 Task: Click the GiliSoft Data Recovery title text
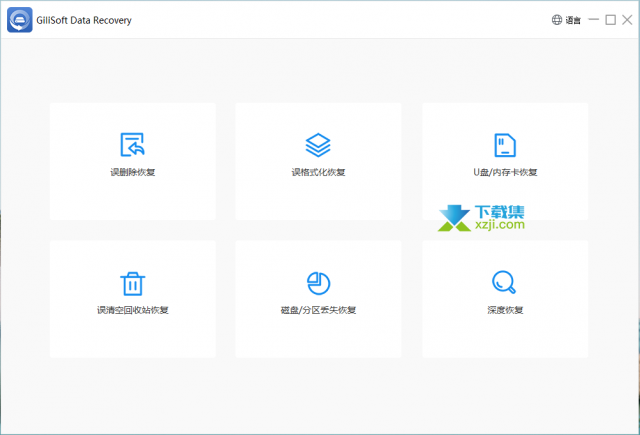[x=84, y=20]
